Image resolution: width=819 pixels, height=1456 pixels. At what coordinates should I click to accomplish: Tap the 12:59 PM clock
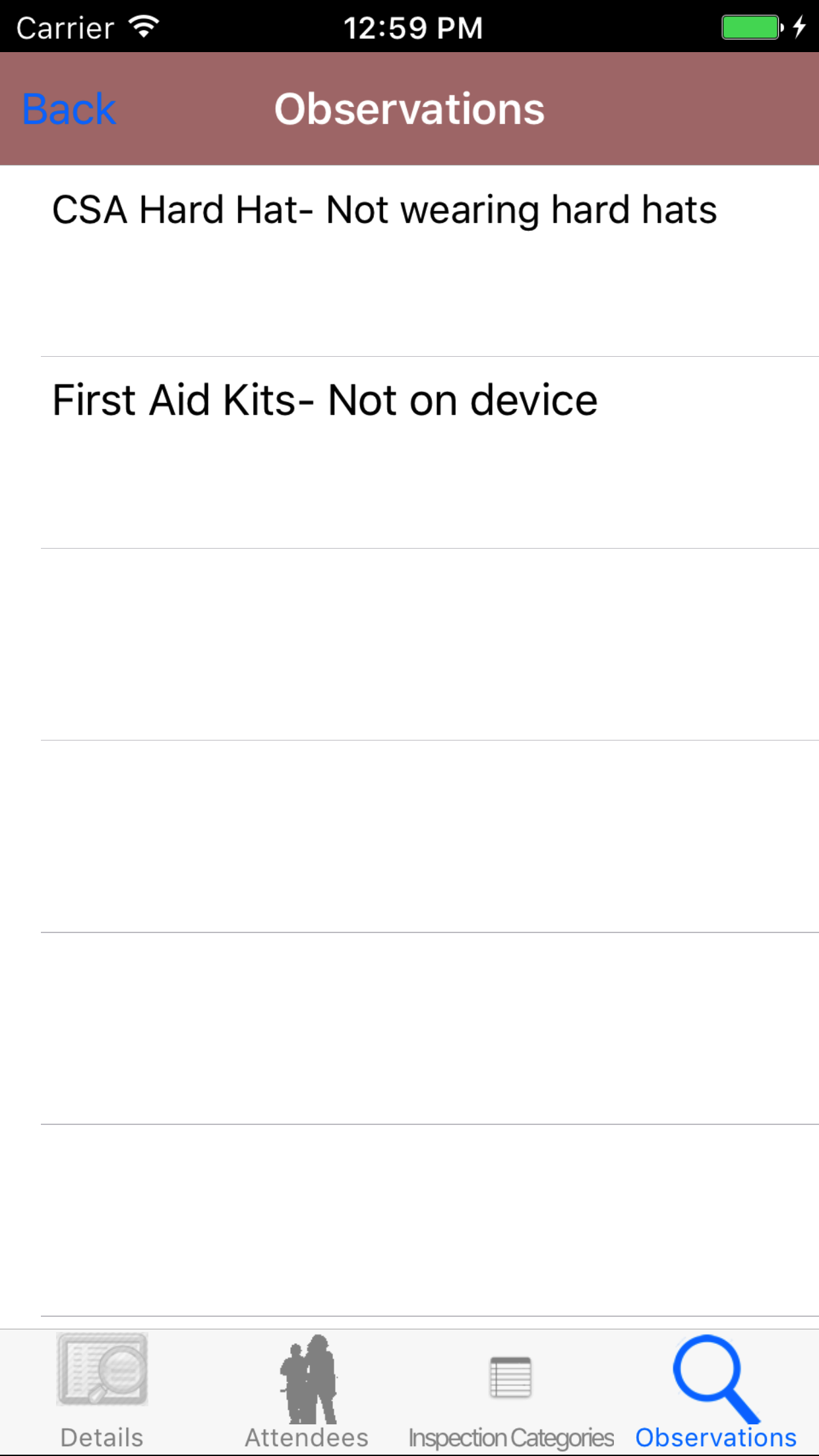pos(413,28)
